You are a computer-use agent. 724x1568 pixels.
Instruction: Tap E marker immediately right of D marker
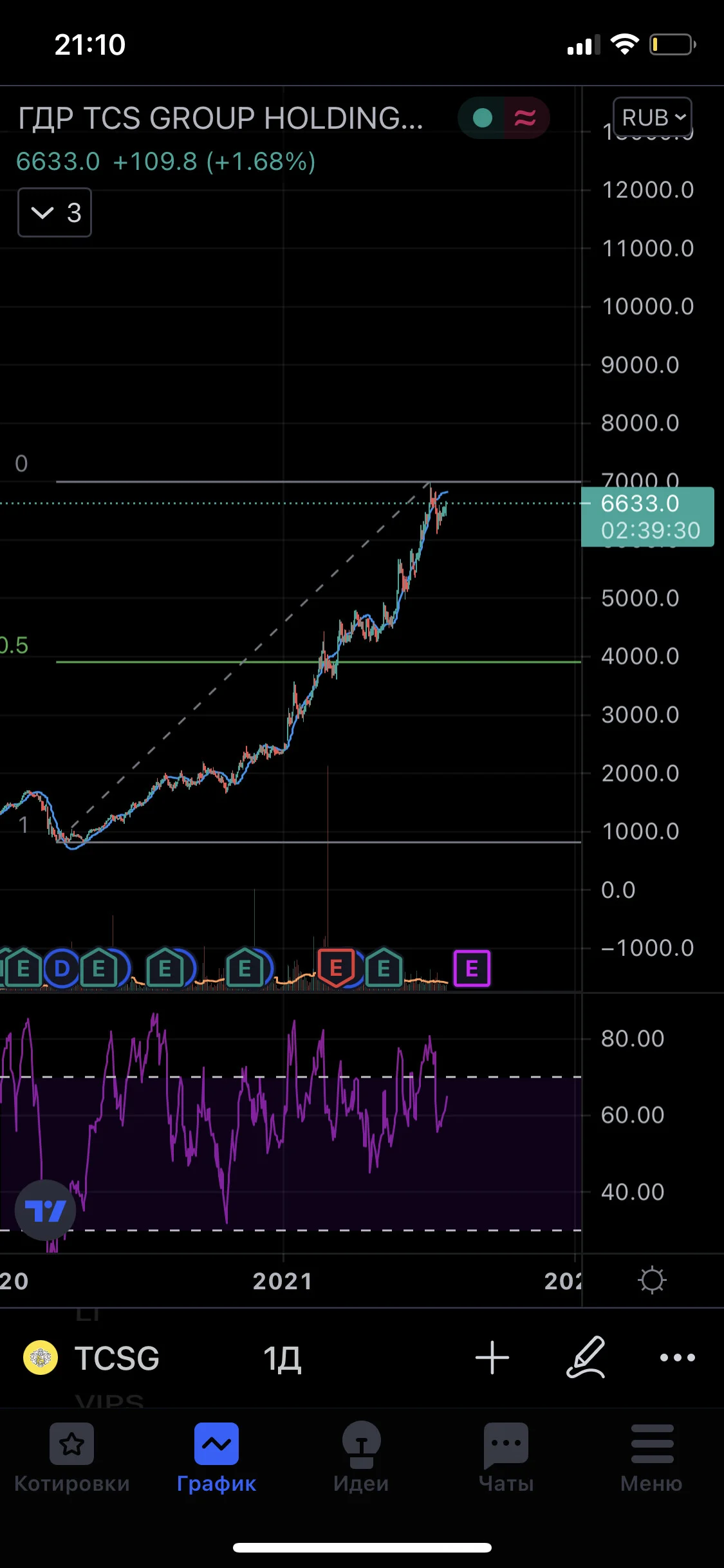[x=98, y=967]
